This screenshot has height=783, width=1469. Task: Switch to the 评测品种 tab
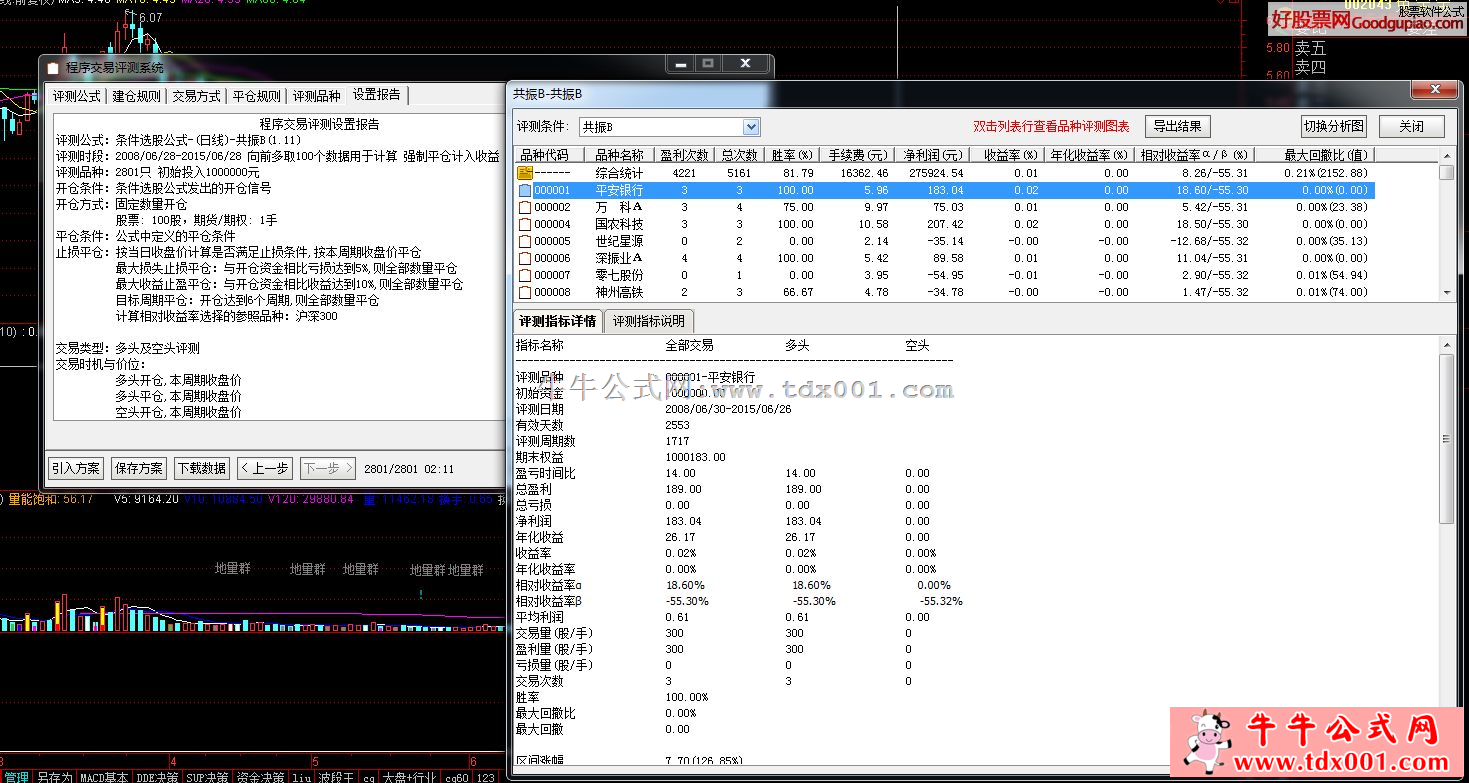317,96
